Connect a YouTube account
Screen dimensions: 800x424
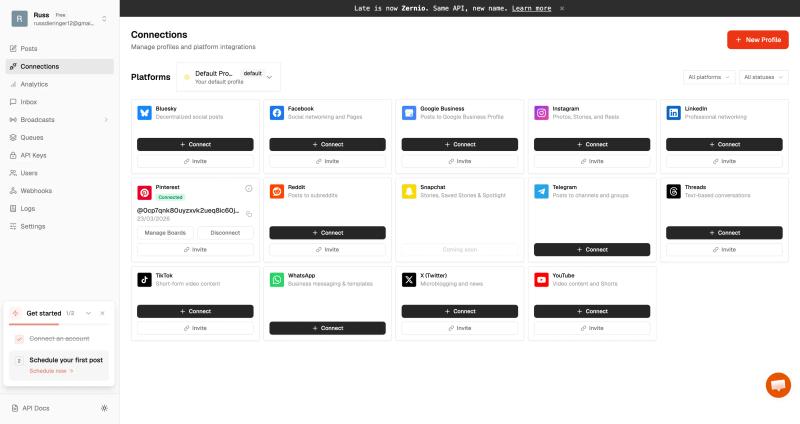coord(592,311)
